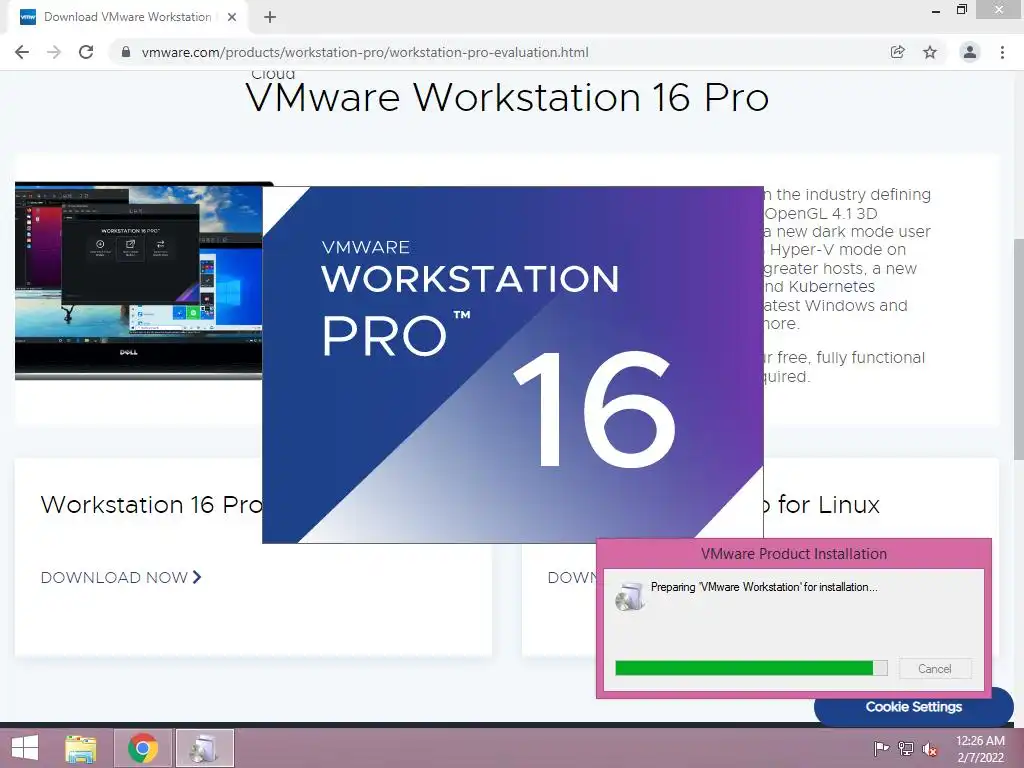Click the browser forward arrow

pyautogui.click(x=54, y=52)
